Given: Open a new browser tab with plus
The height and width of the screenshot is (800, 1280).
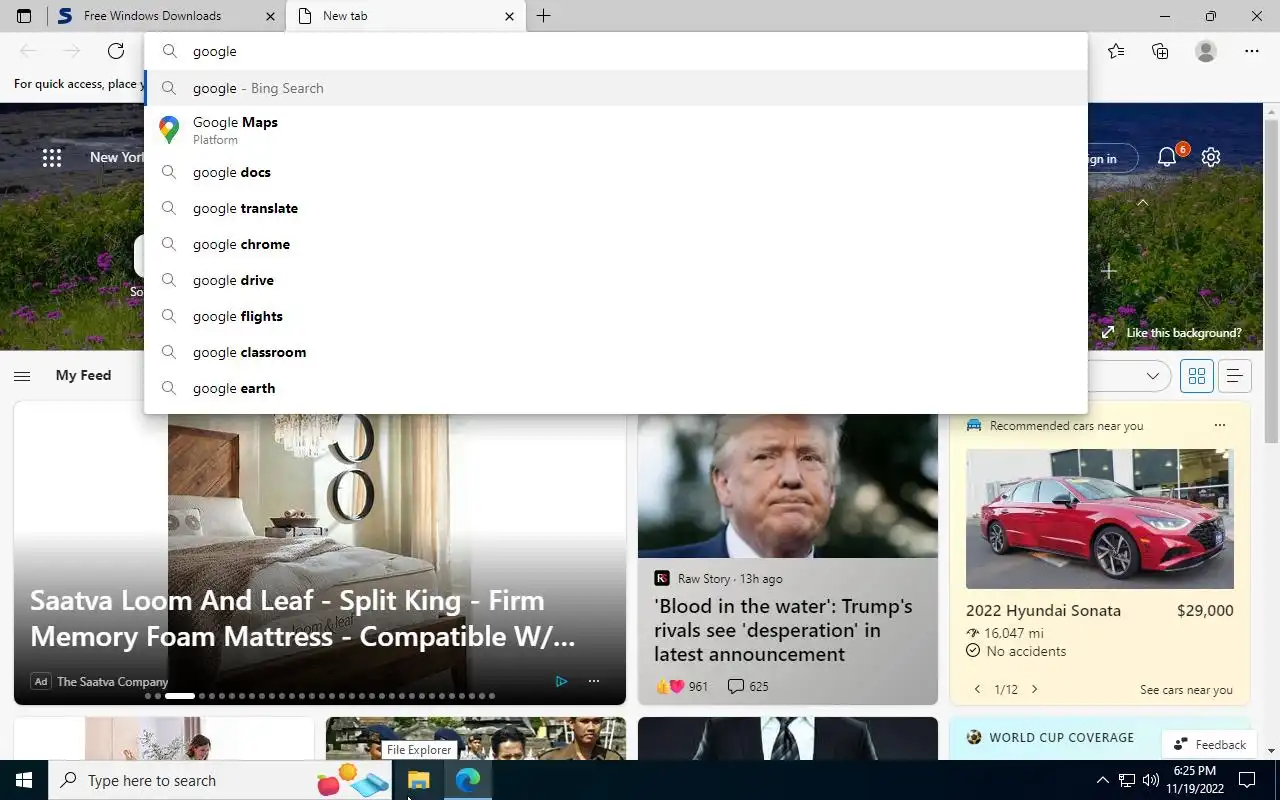Looking at the screenshot, I should click(543, 16).
